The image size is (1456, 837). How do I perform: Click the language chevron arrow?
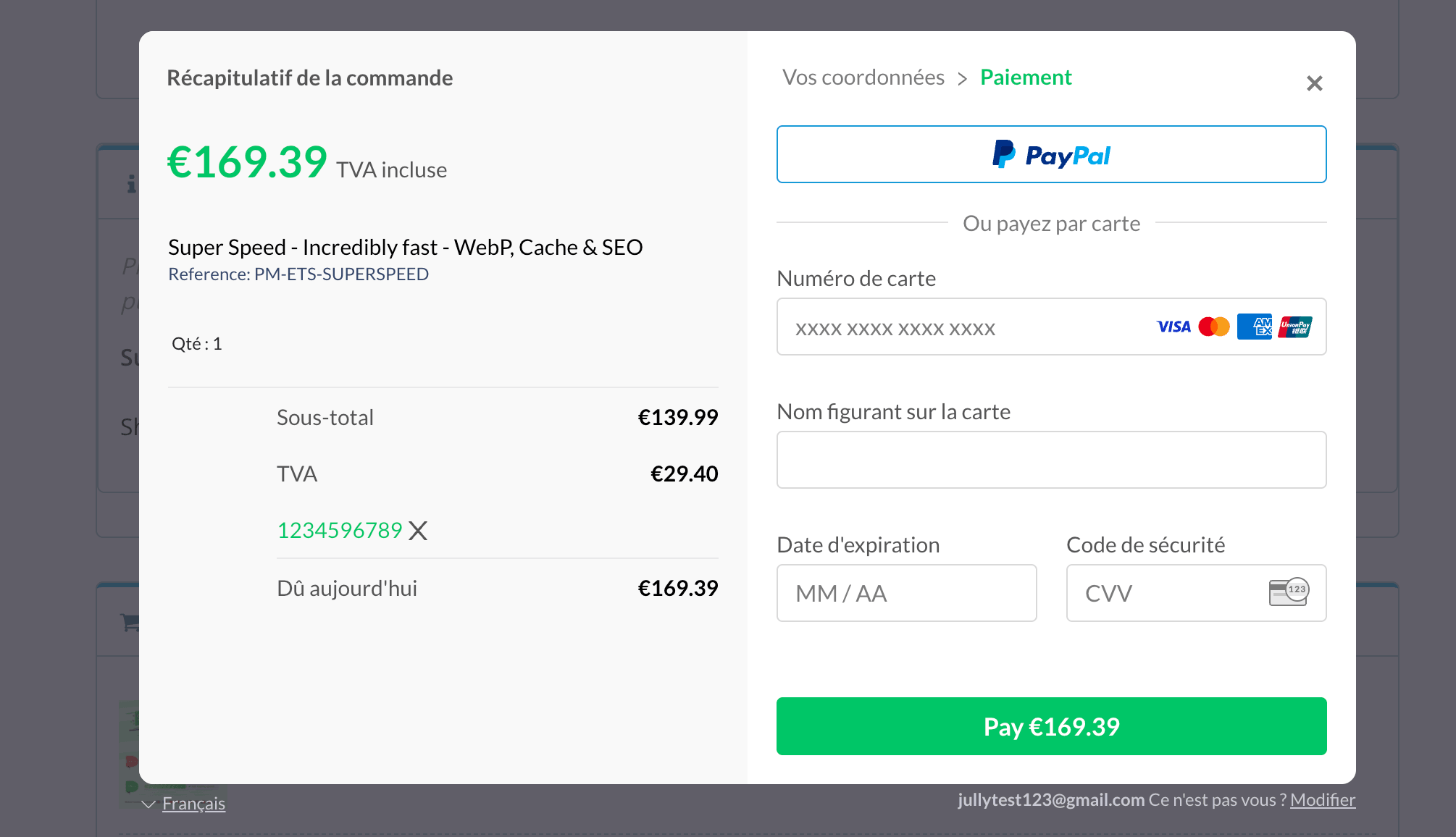tap(148, 804)
